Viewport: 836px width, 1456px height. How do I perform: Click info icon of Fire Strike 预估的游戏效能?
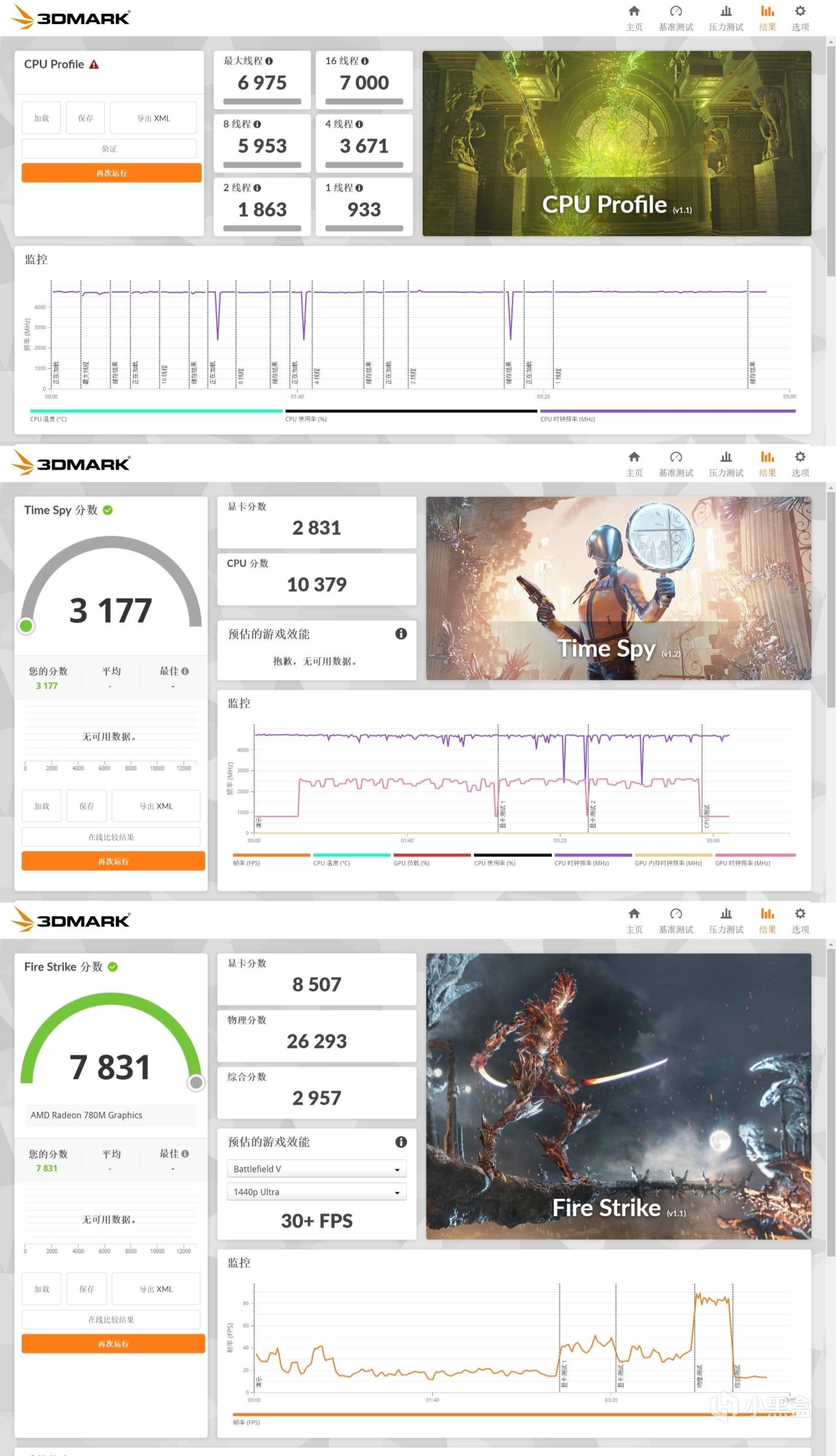point(401,1142)
